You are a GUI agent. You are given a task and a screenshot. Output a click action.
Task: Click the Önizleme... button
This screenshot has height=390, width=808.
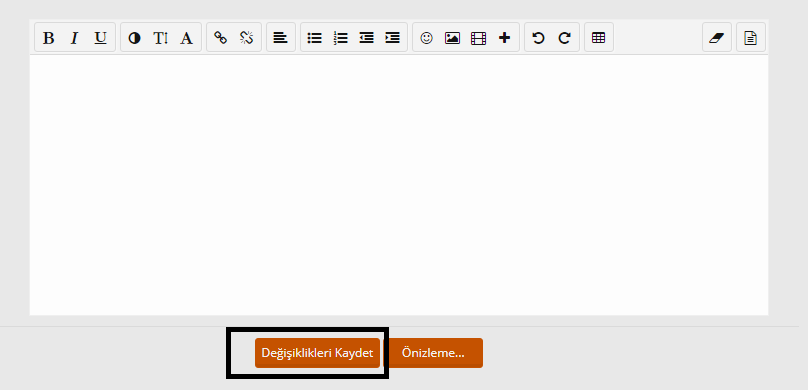(433, 353)
